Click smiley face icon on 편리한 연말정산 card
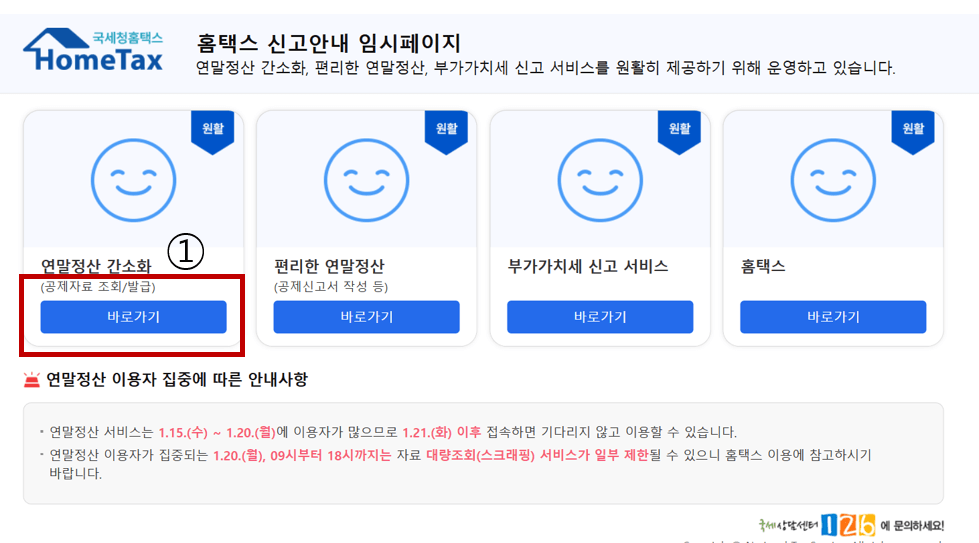The image size is (979, 543). pyautogui.click(x=367, y=180)
